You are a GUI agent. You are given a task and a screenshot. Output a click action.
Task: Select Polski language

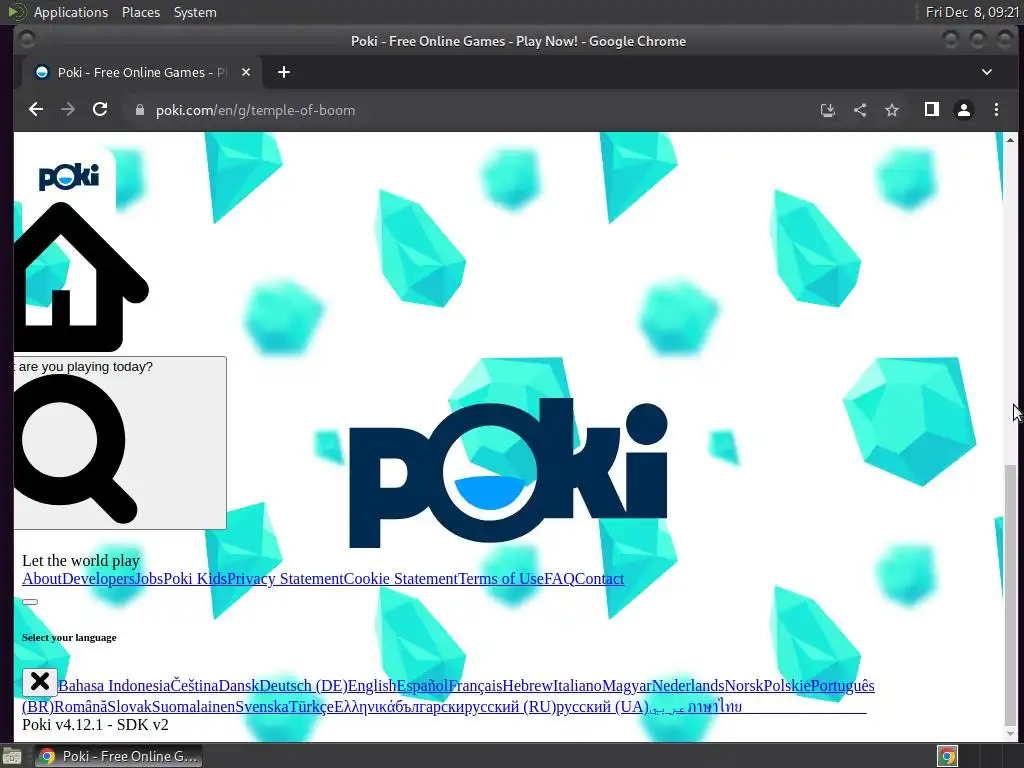(x=786, y=686)
